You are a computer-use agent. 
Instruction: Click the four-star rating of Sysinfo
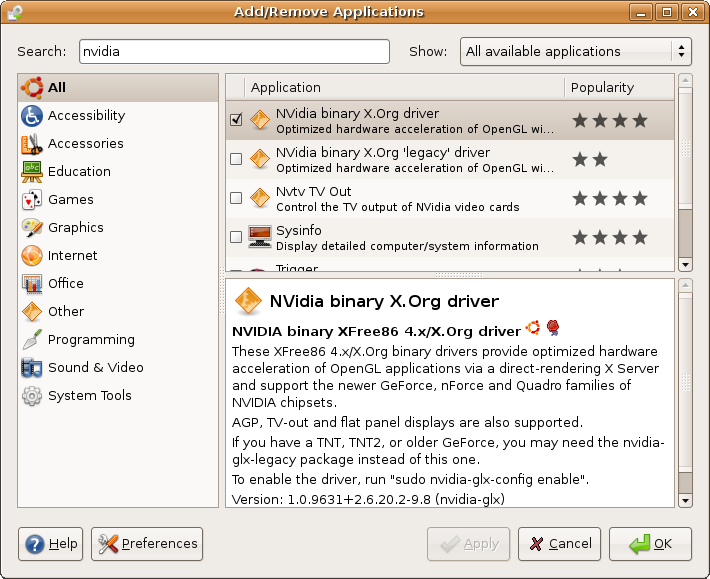click(610, 237)
